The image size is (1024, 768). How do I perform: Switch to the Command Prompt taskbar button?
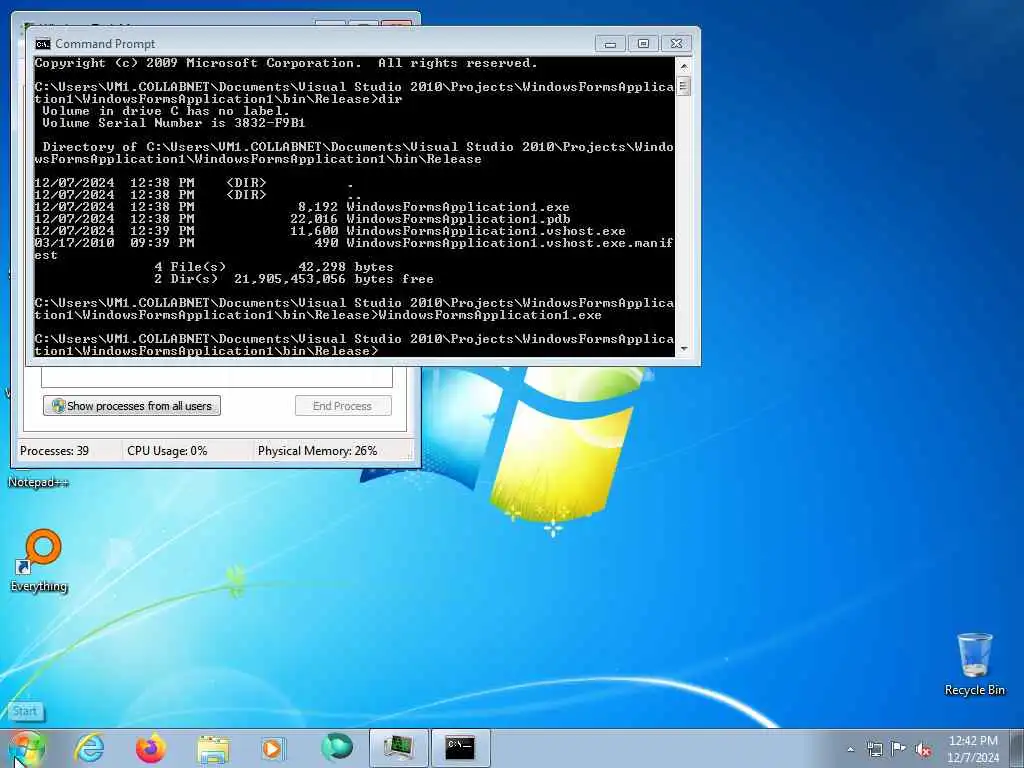[x=460, y=748]
